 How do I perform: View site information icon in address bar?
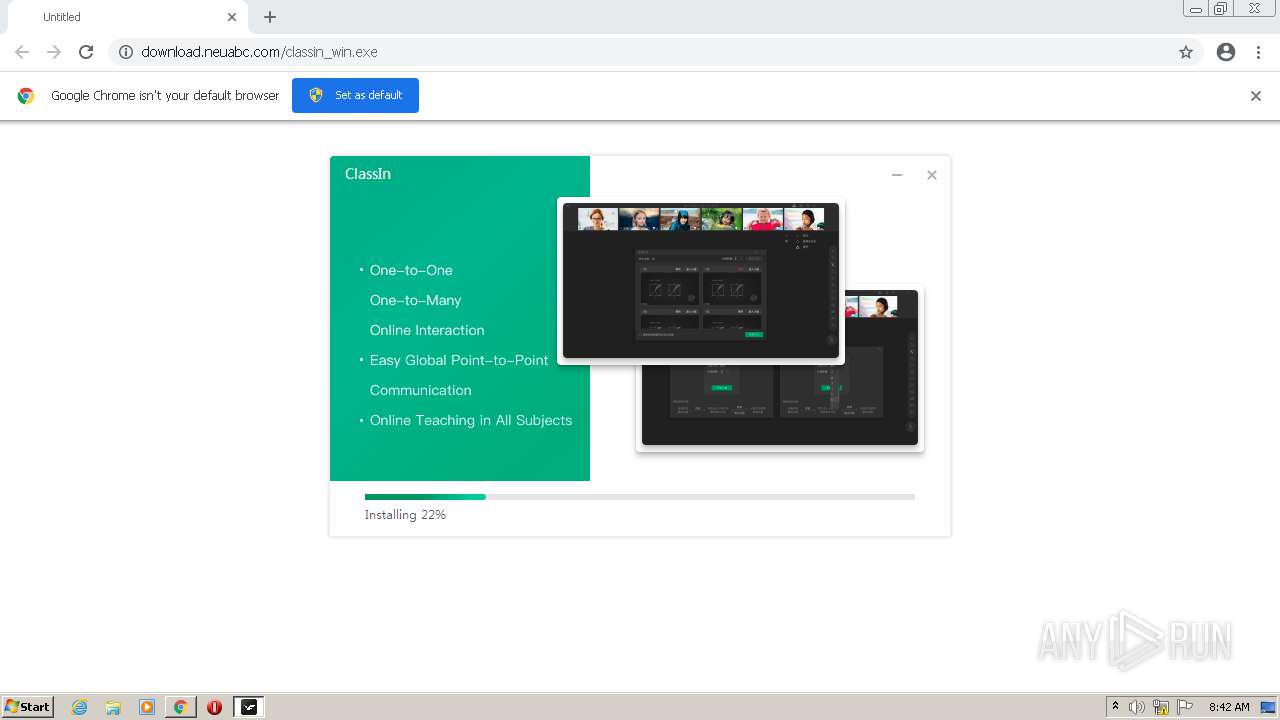(126, 52)
